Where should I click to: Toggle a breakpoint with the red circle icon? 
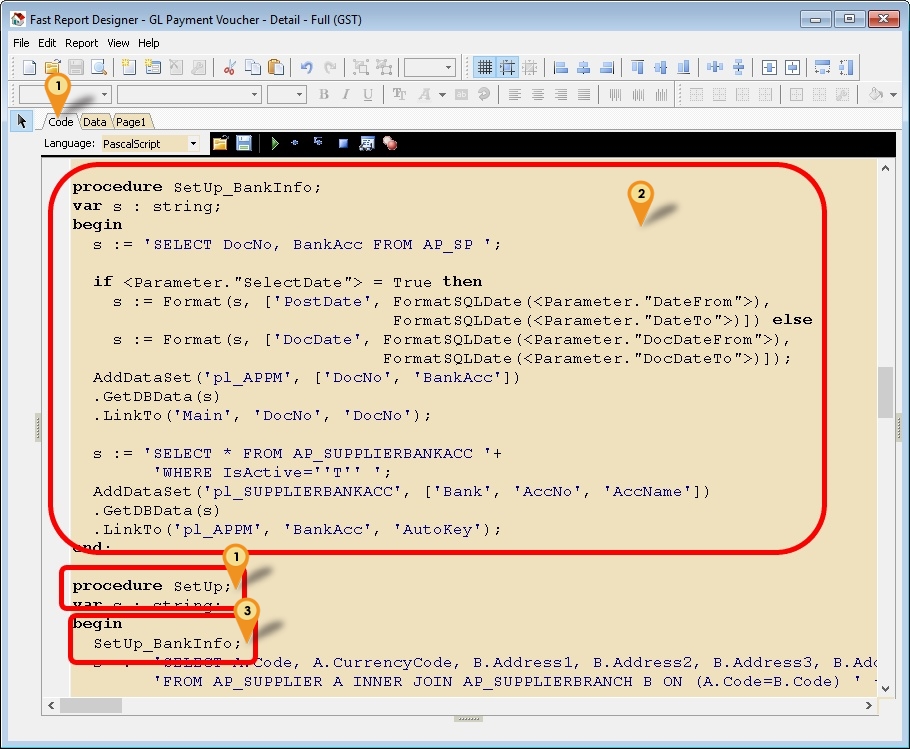[x=391, y=143]
